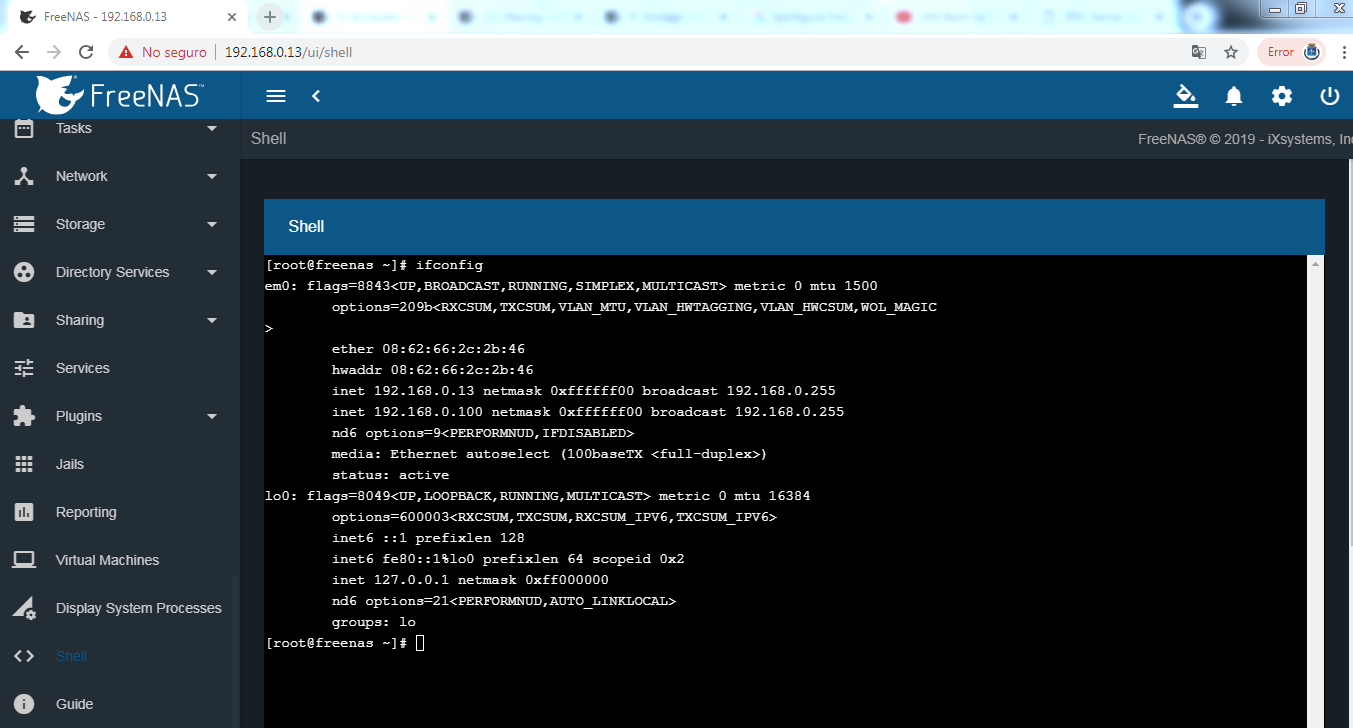This screenshot has width=1353, height=728.
Task: Click the translate page icon in address bar
Action: [1198, 52]
